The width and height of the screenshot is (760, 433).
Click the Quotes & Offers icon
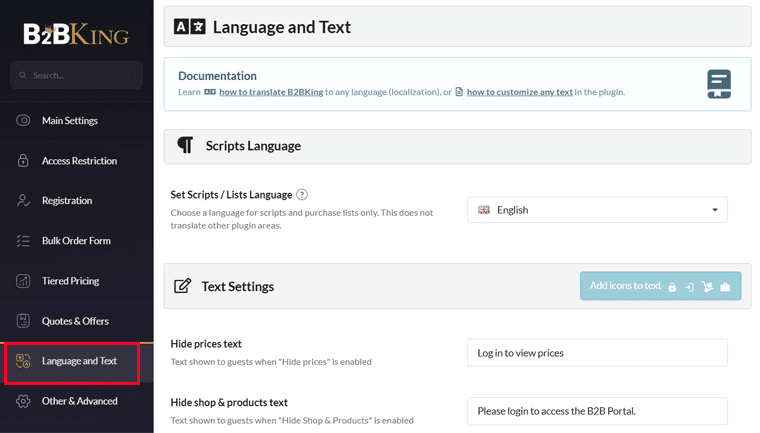pos(23,321)
